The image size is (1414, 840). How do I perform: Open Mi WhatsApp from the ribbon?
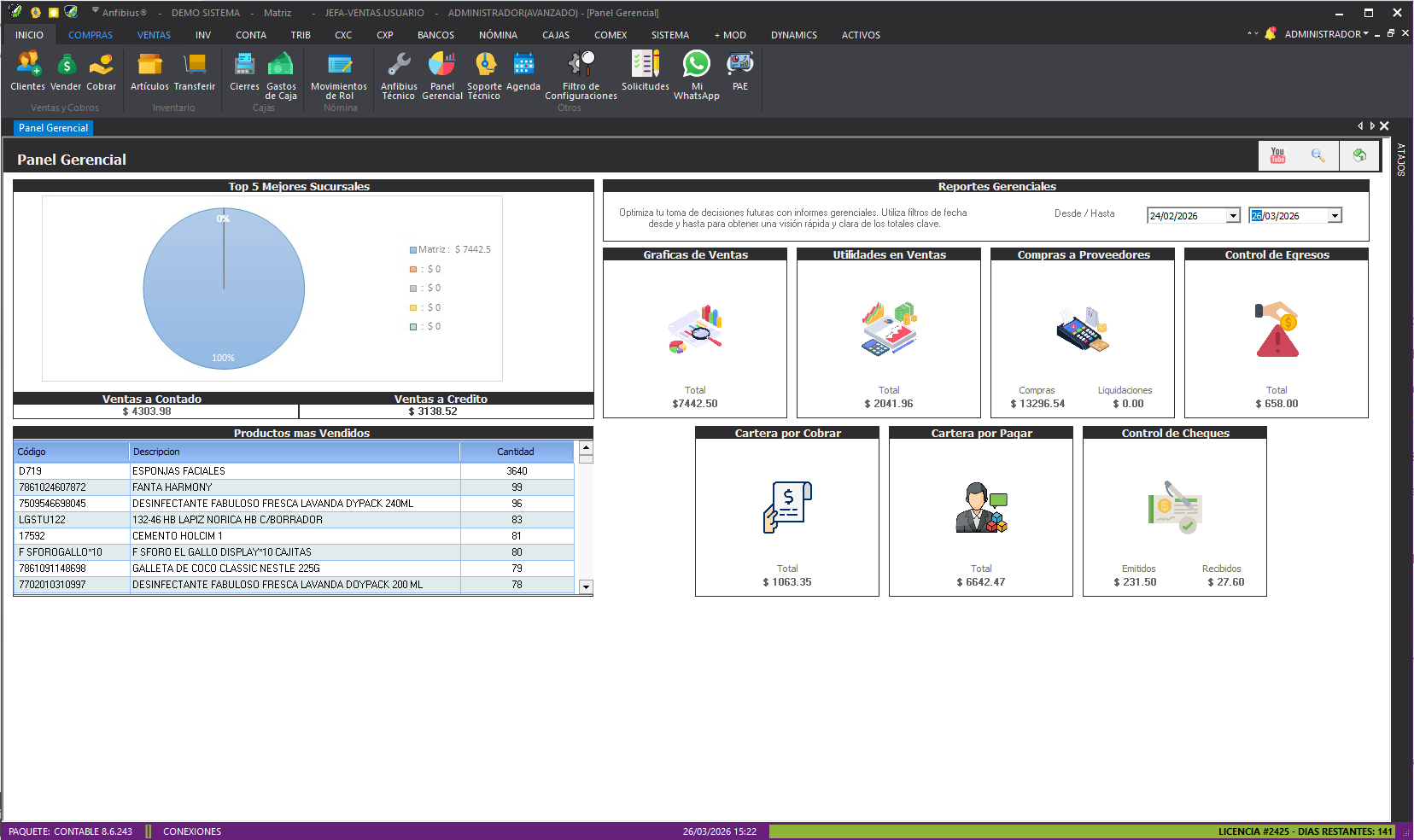coord(696,65)
